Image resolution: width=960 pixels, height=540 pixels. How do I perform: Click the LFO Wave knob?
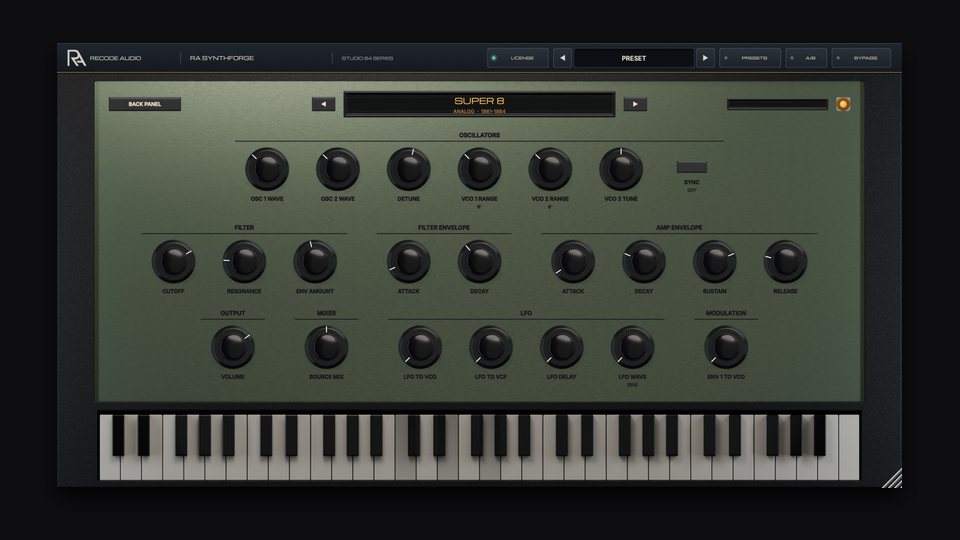tap(632, 347)
